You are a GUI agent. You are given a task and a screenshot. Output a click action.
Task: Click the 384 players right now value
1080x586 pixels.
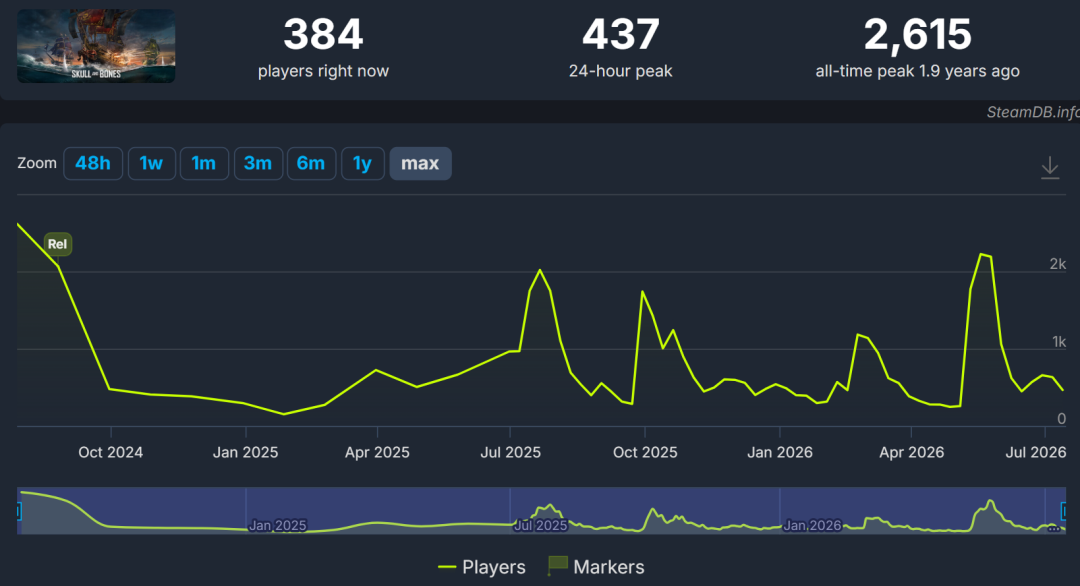(x=323, y=34)
